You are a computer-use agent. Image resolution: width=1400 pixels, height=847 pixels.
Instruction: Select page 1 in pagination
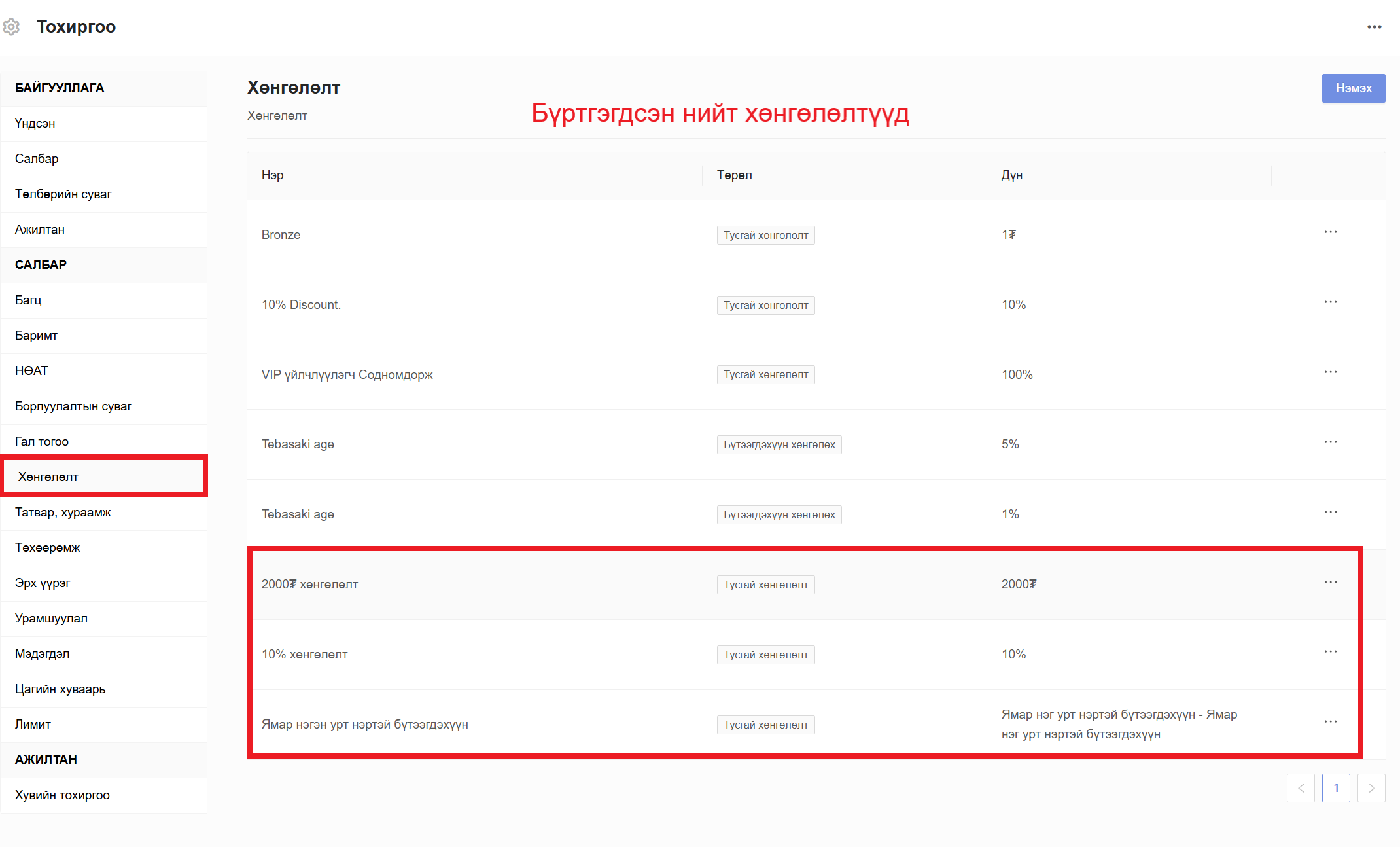(1336, 788)
